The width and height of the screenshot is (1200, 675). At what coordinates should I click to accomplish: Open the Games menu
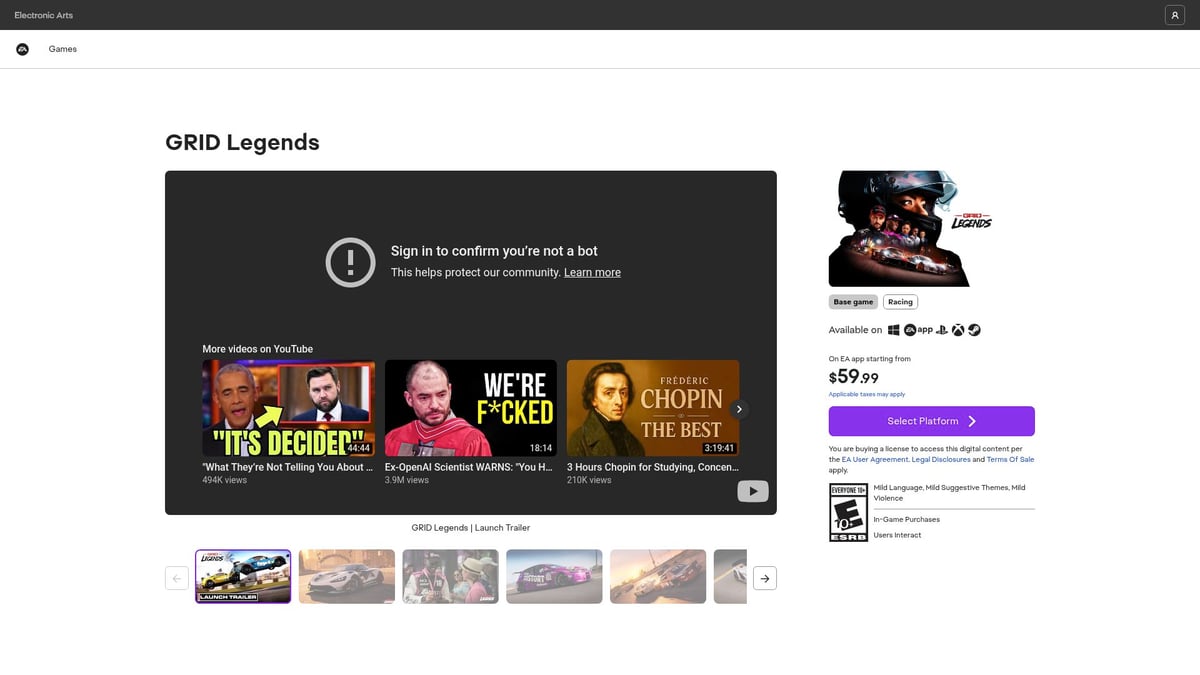point(63,49)
